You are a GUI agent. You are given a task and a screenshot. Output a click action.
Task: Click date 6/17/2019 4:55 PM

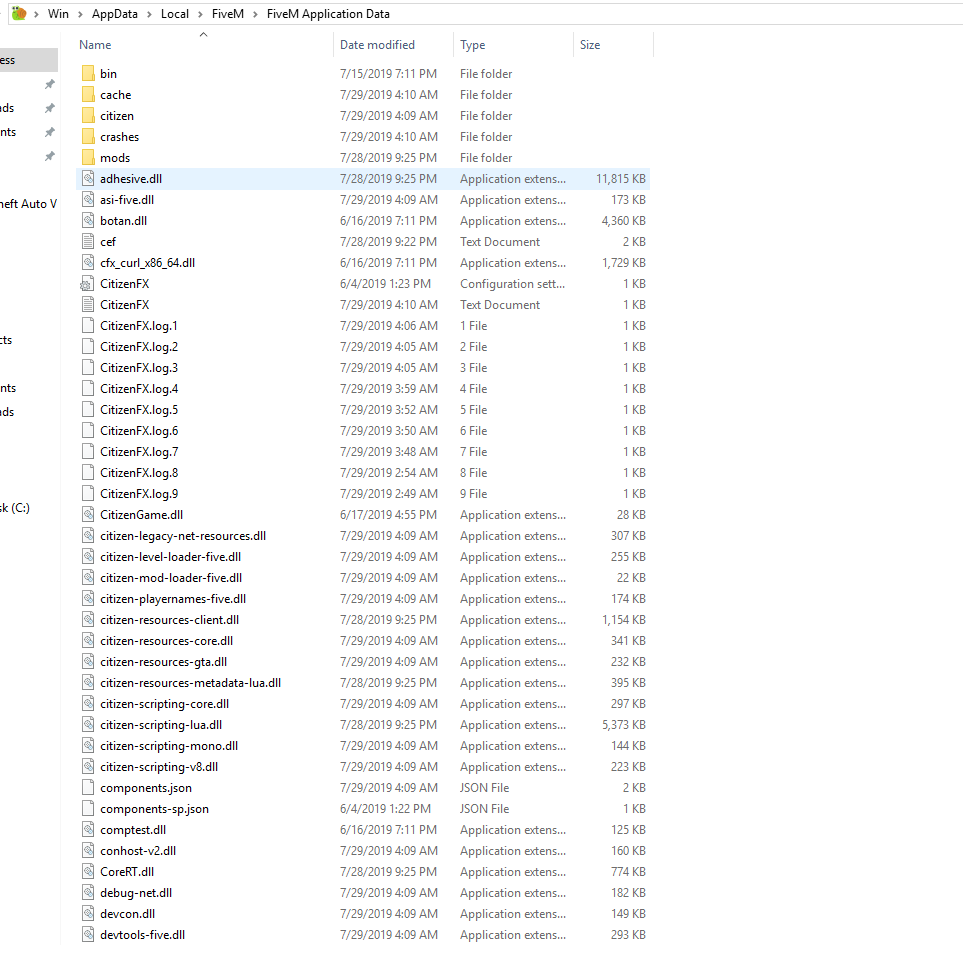click(x=388, y=515)
